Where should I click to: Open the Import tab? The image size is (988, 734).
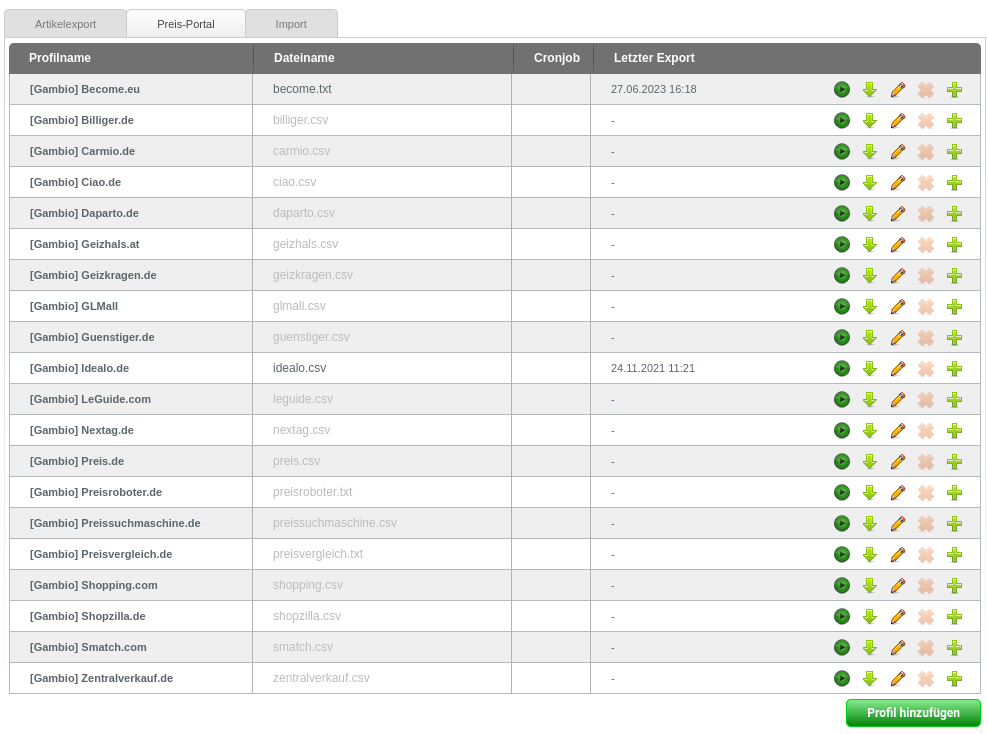tap(291, 24)
